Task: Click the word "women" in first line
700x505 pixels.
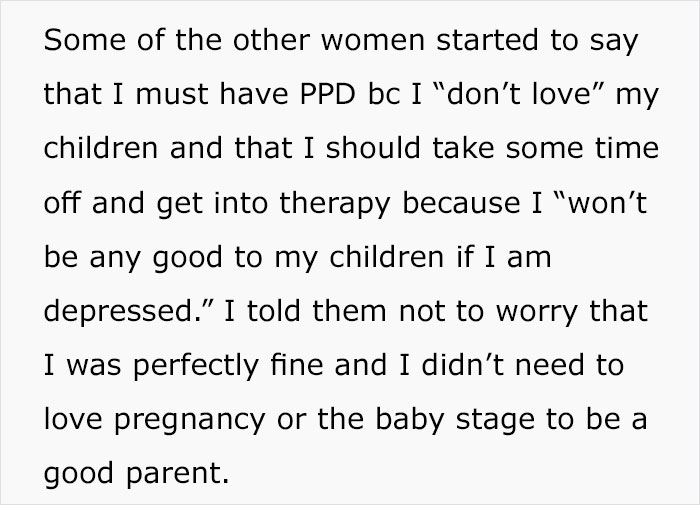Action: pos(373,40)
